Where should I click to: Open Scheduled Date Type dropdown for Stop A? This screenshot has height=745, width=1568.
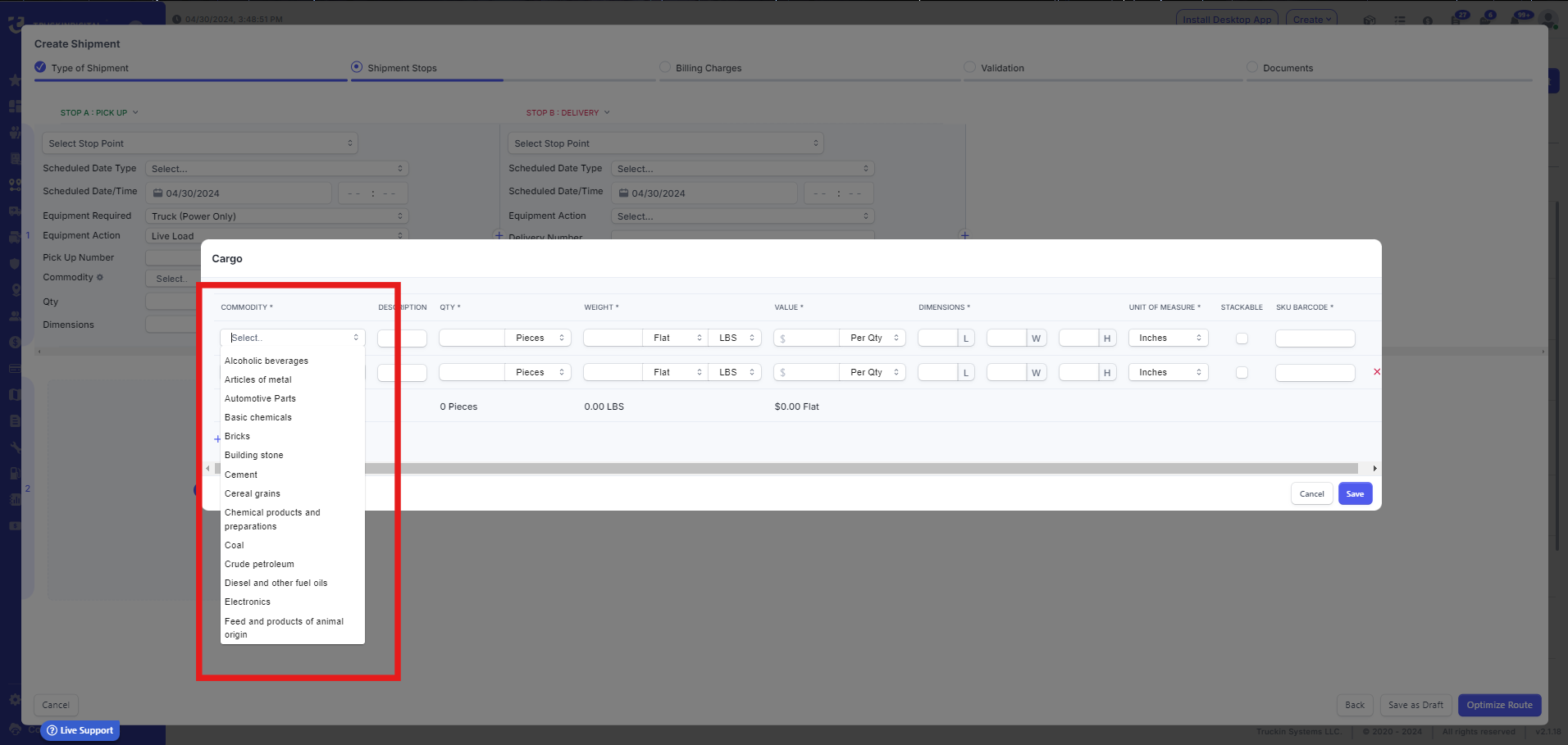(x=277, y=169)
